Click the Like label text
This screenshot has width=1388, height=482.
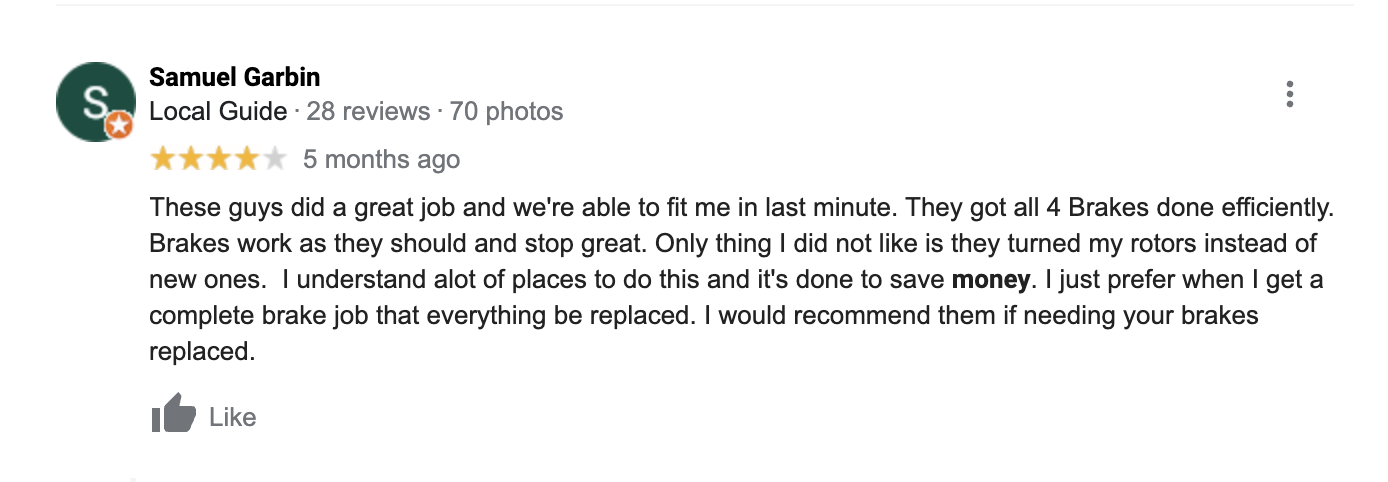(233, 417)
